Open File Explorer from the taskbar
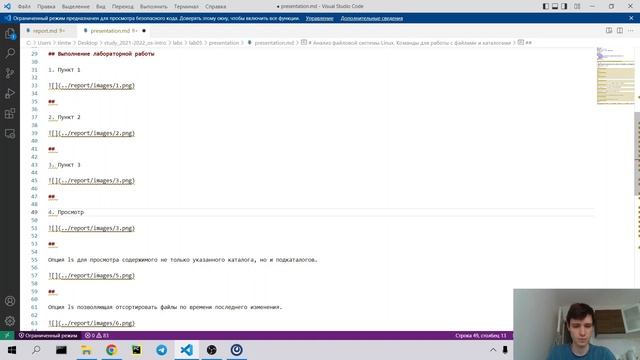The width and height of the screenshot is (640, 360). click(86, 350)
